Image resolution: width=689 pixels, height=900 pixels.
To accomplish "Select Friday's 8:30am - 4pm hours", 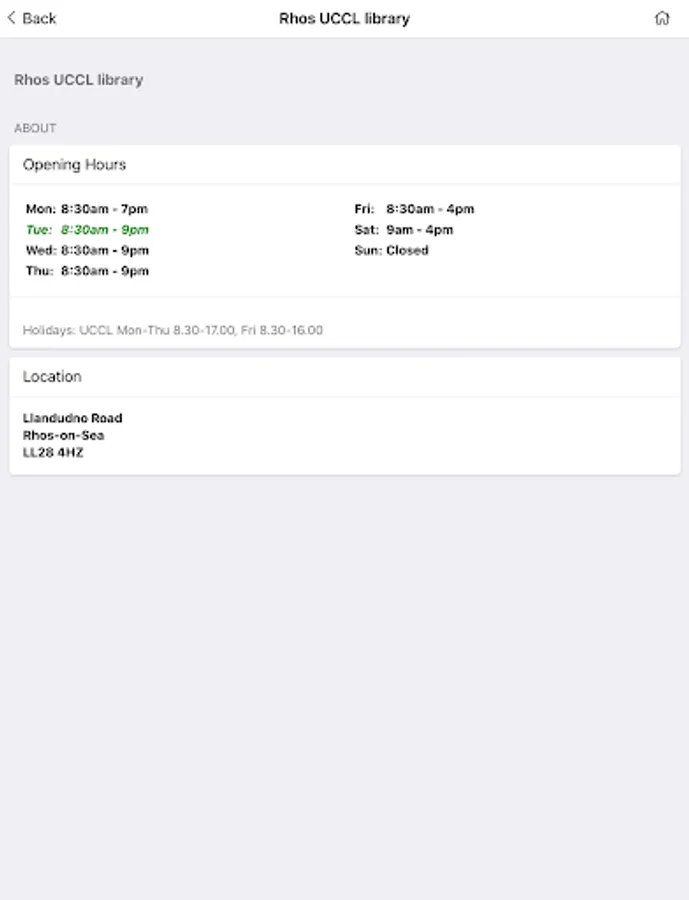I will (414, 209).
